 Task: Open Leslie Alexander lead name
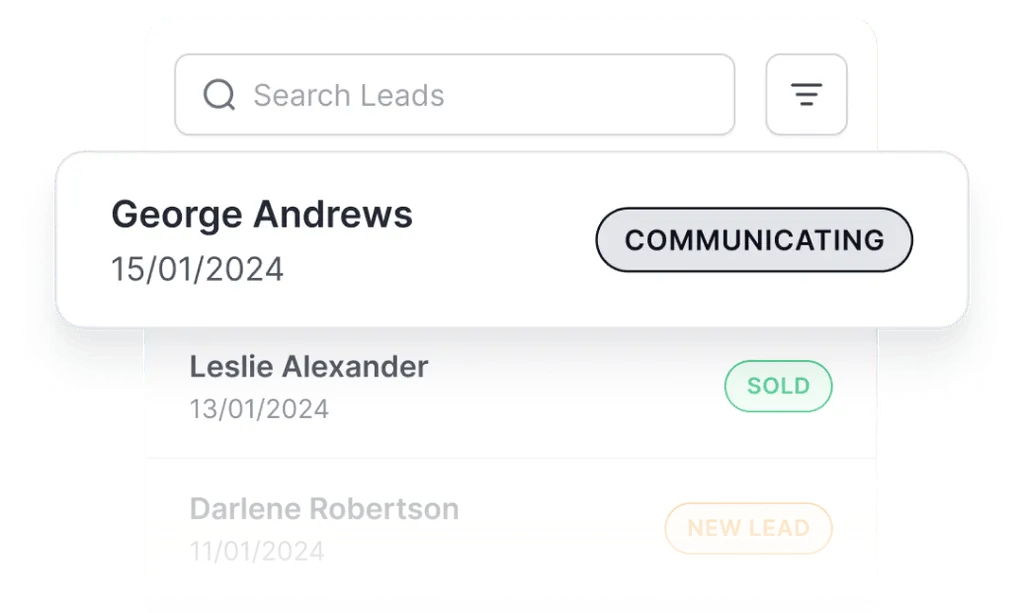coord(308,367)
